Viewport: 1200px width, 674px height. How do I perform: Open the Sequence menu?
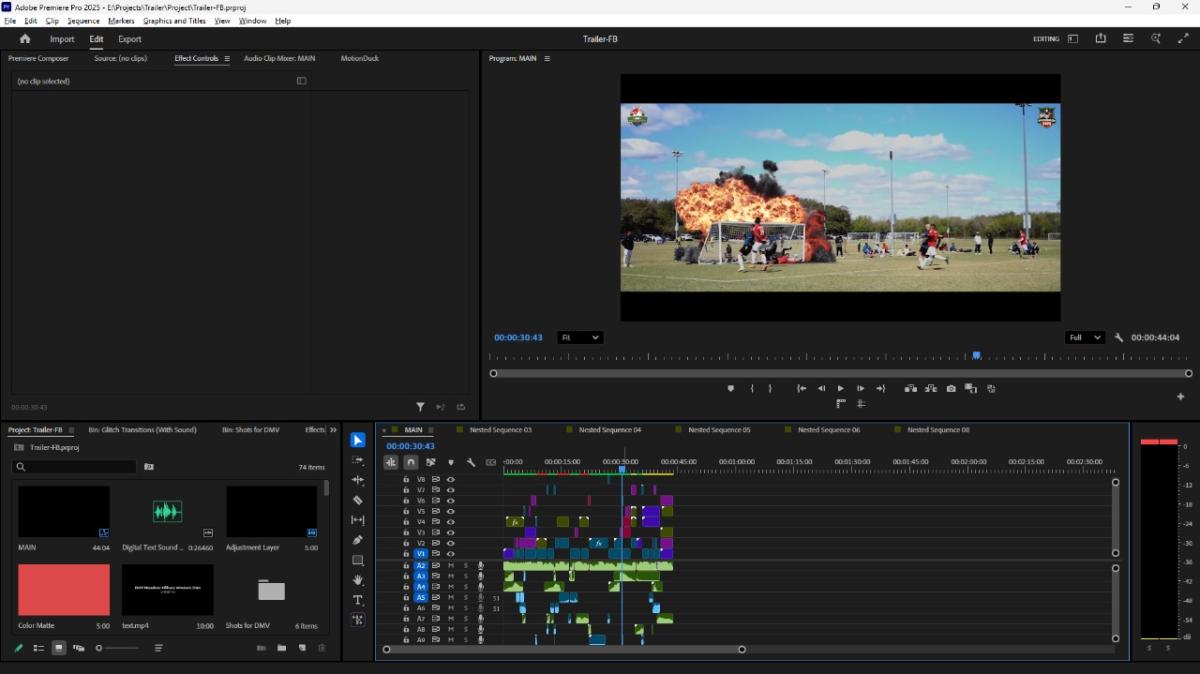click(83, 21)
